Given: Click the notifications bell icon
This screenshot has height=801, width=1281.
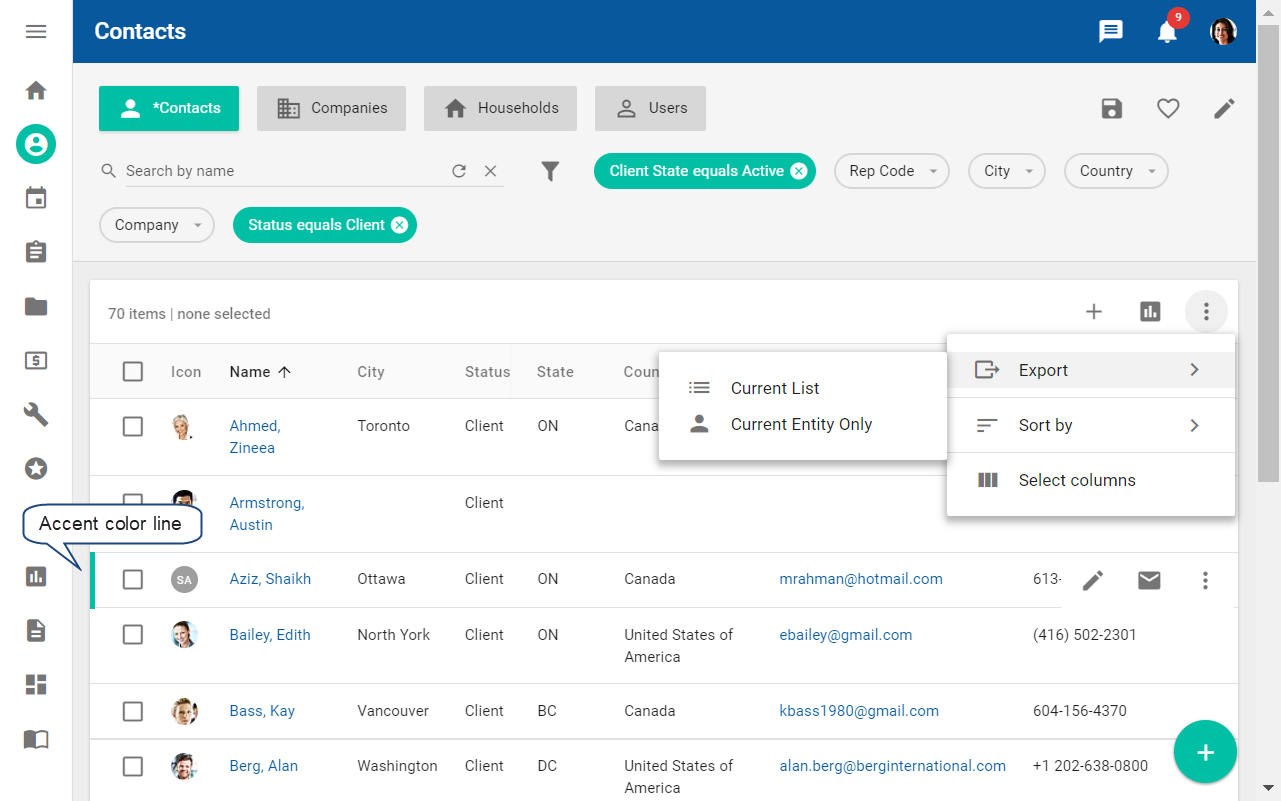Looking at the screenshot, I should tap(1167, 32).
